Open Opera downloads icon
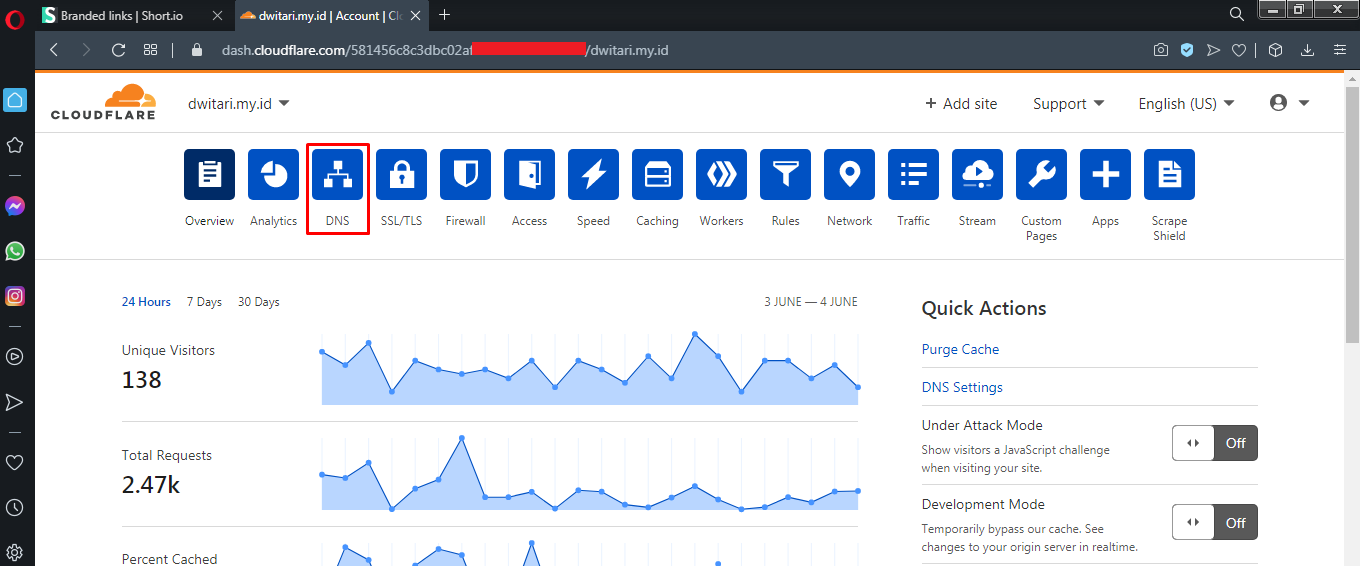The width and height of the screenshot is (1360, 566). click(x=1307, y=50)
